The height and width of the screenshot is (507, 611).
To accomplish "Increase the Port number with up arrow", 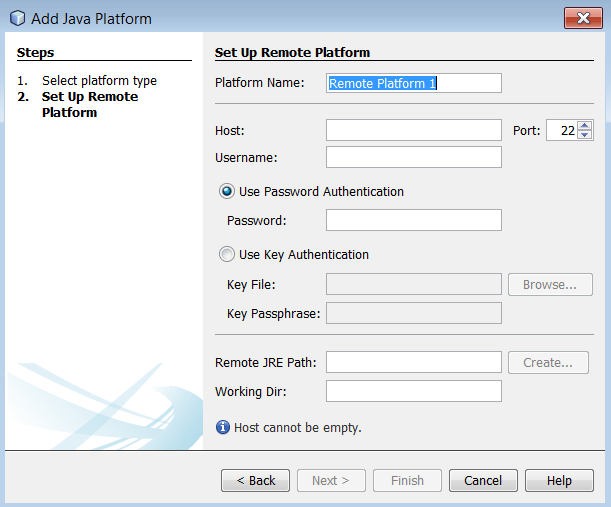I will coord(585,126).
